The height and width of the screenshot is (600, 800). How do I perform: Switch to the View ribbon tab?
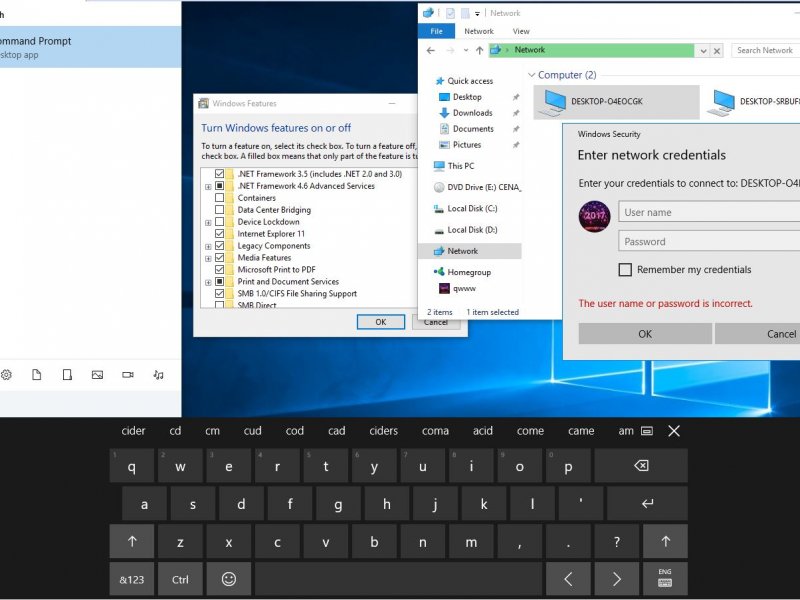pos(521,31)
